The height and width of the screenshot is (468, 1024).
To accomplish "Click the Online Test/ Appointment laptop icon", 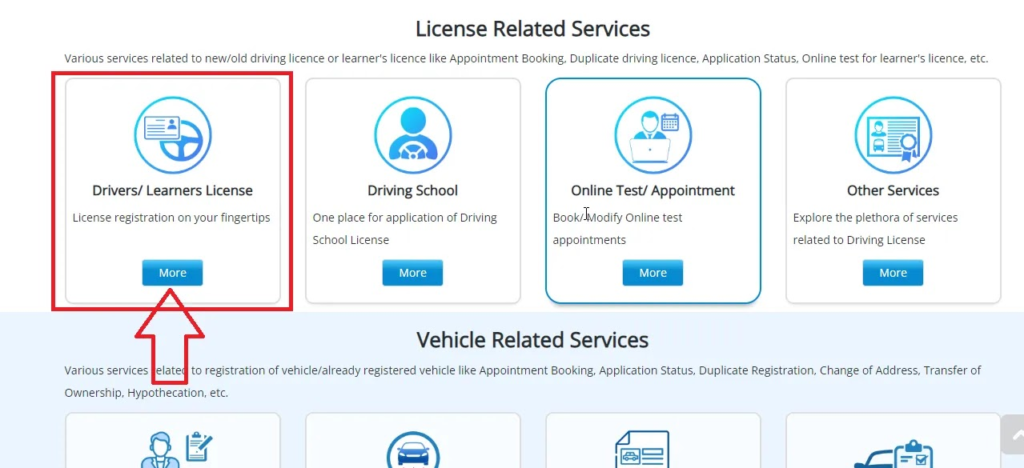I will click(653, 135).
